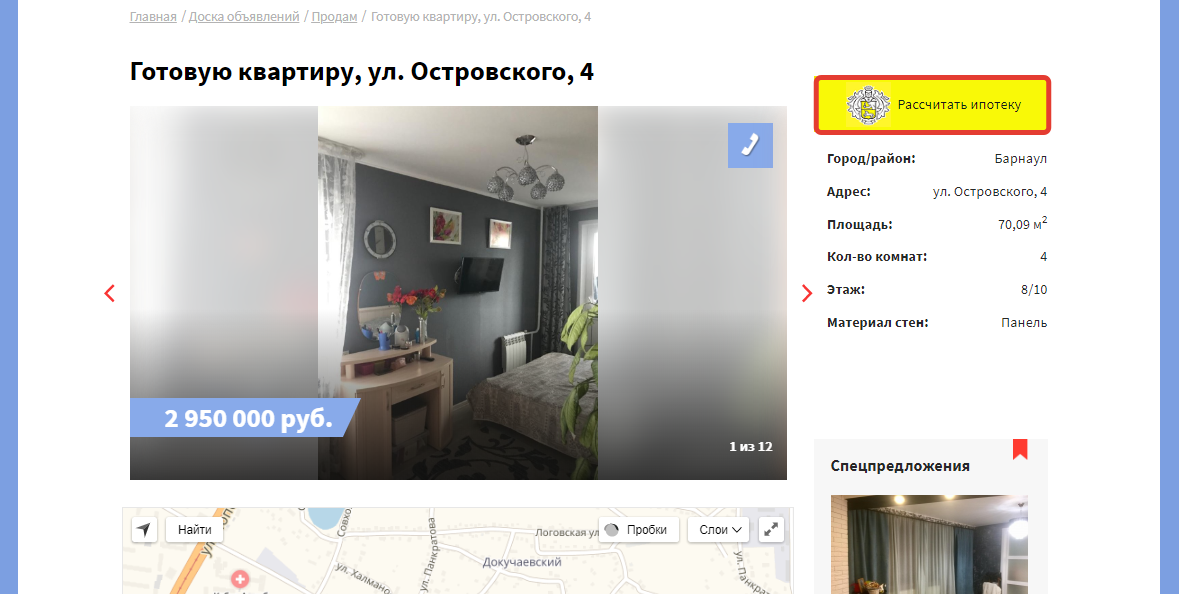Toggle the Пробки traffic layer
Screen dimensions: 1179x594
tap(639, 529)
